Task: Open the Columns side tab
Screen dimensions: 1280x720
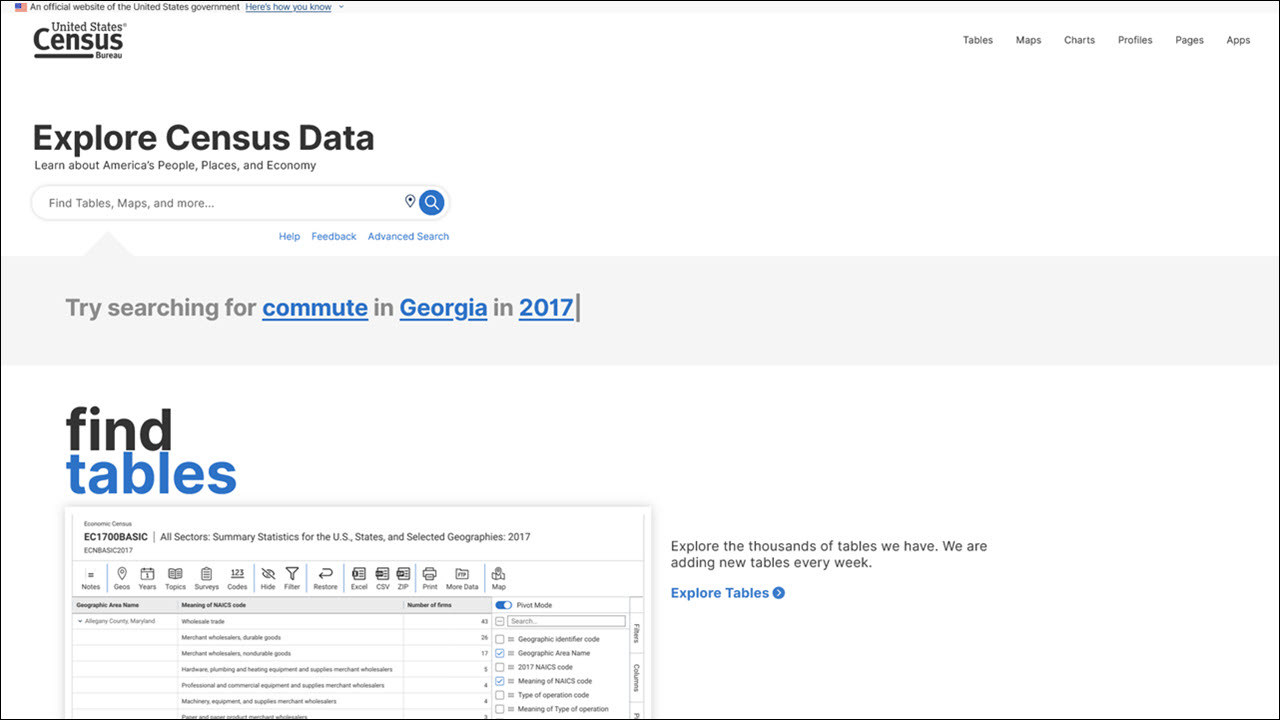Action: point(636,677)
